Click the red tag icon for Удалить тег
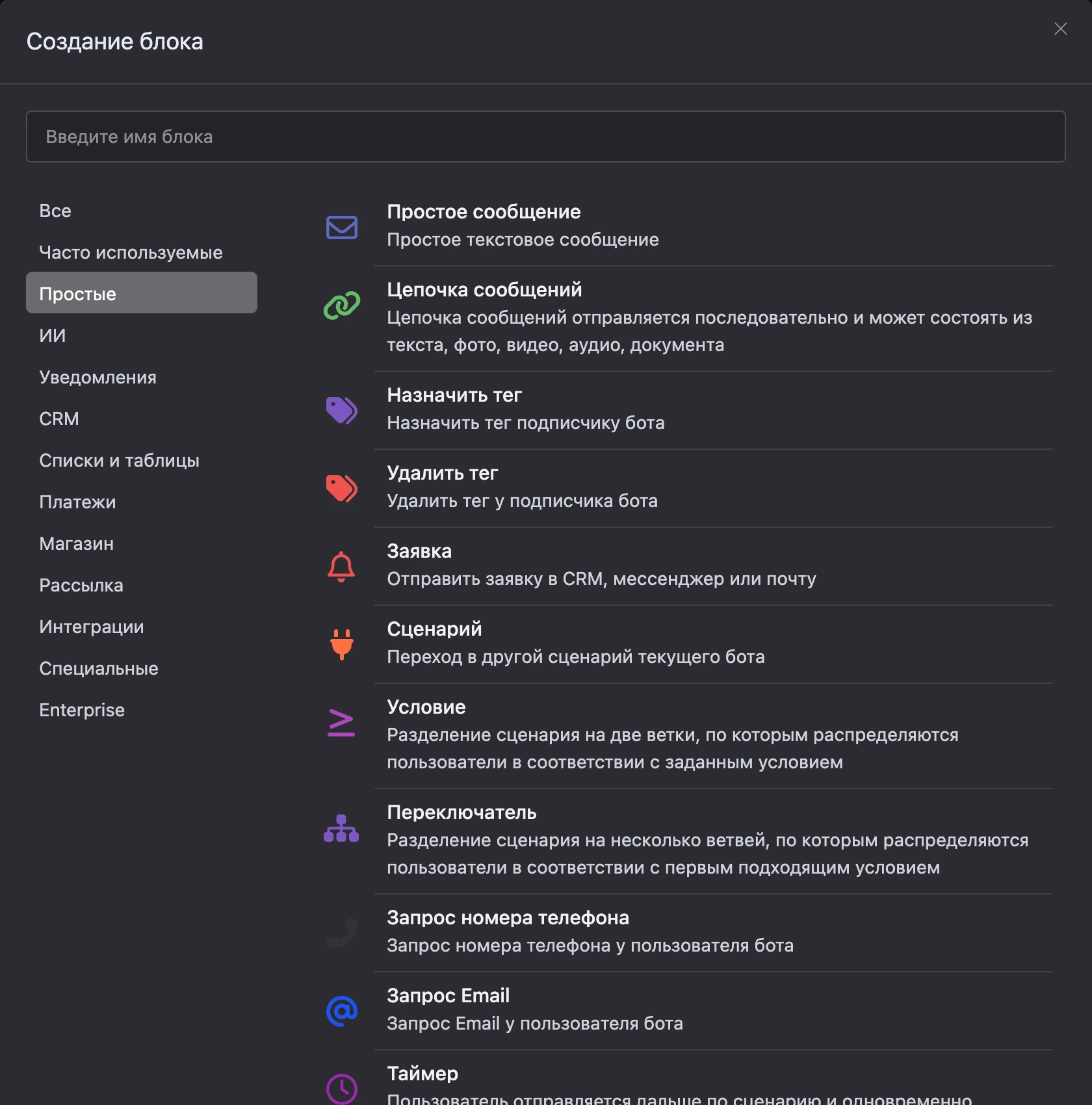Viewport: 1092px width, 1105px height. pos(341,488)
